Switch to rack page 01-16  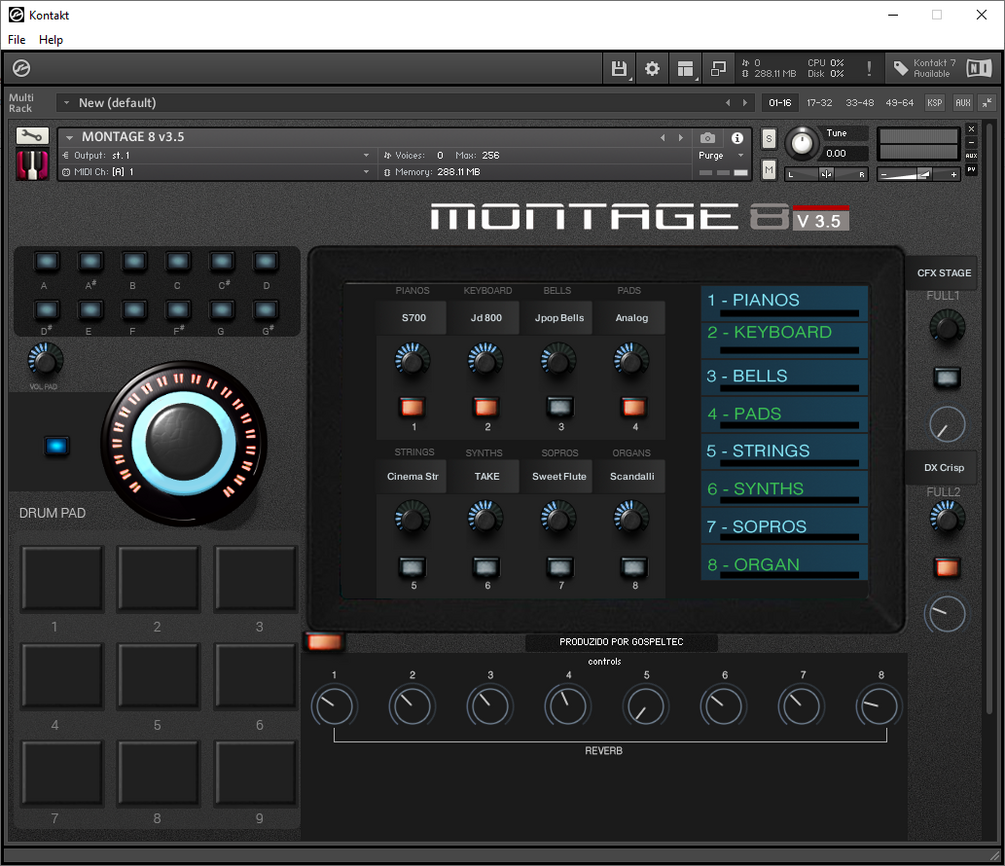779,103
